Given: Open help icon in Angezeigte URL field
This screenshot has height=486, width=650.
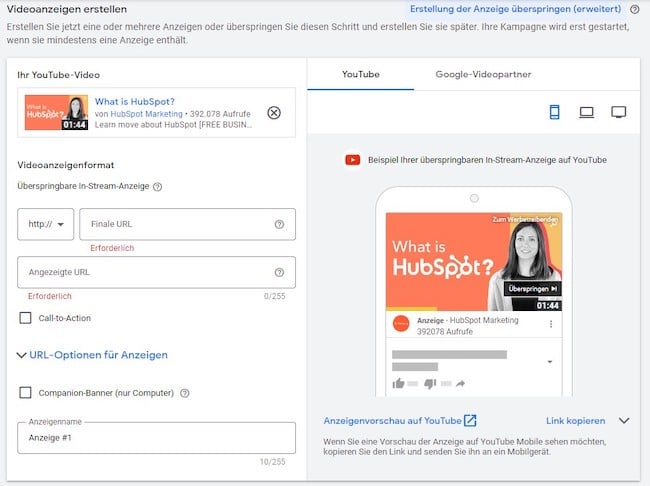Looking at the screenshot, I should coord(279,272).
